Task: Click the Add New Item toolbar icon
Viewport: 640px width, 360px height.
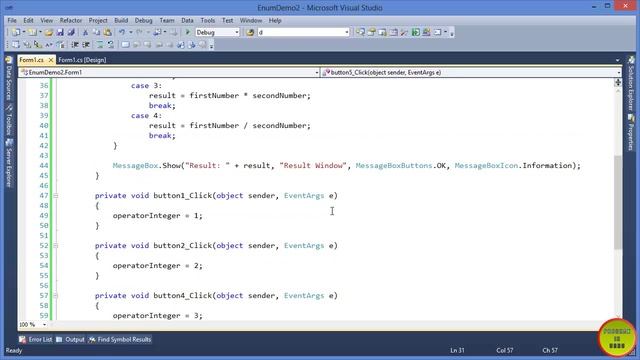Action: (32, 32)
